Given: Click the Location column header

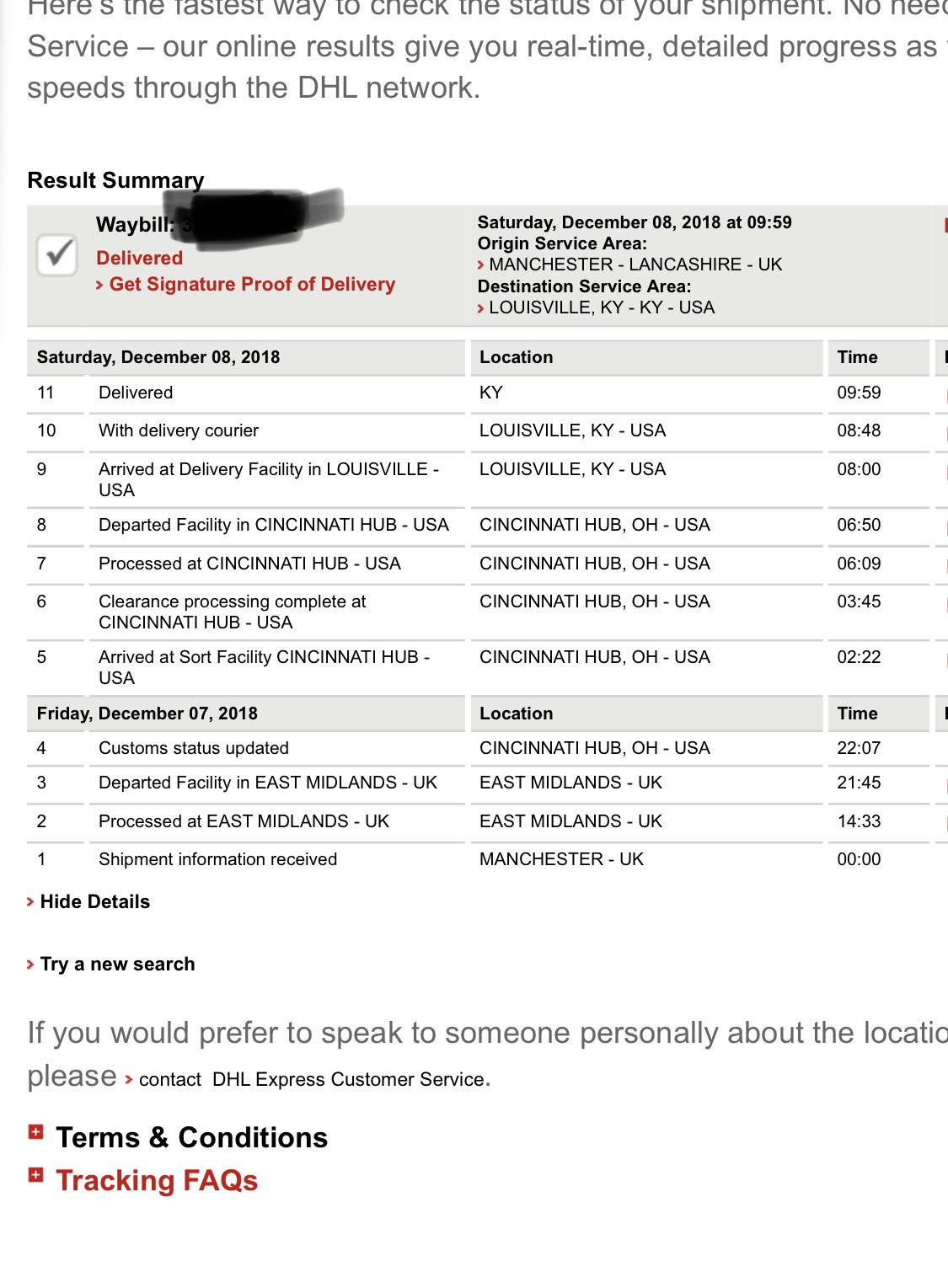Looking at the screenshot, I should click(x=516, y=357).
